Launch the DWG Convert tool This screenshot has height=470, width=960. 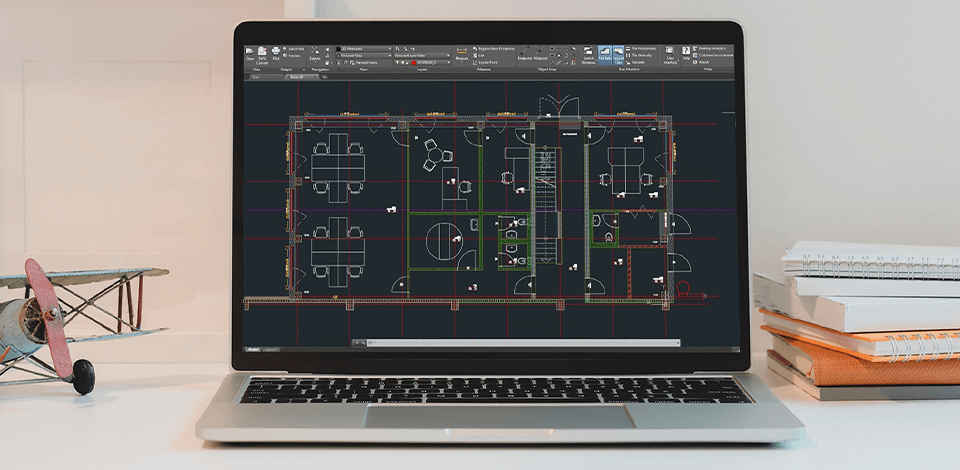262,55
